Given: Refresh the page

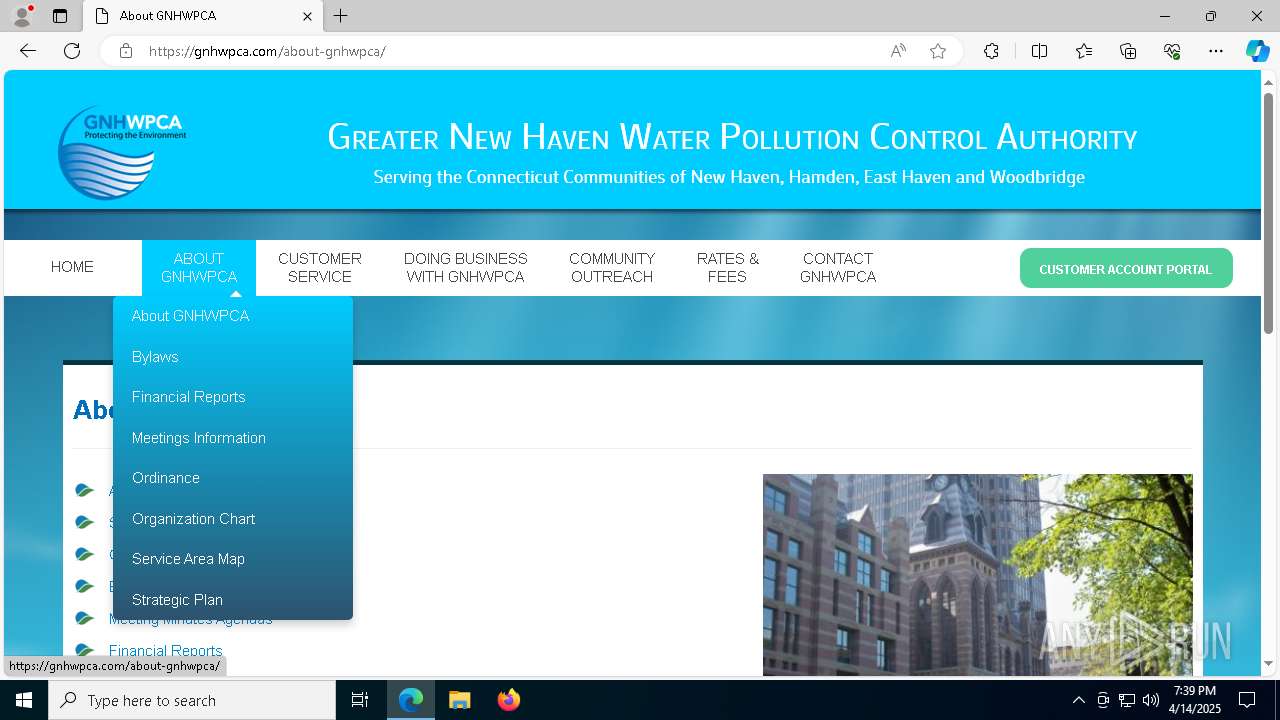Looking at the screenshot, I should 72,51.
